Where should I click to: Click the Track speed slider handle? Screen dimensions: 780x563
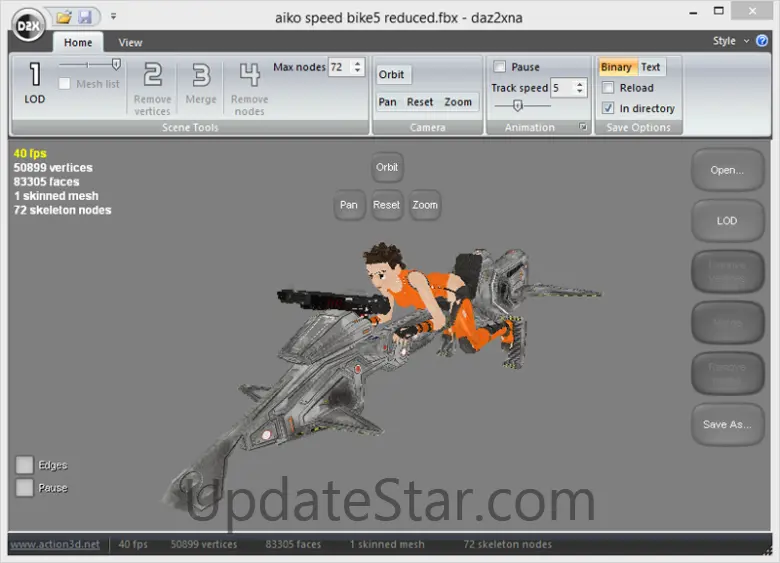[x=517, y=105]
